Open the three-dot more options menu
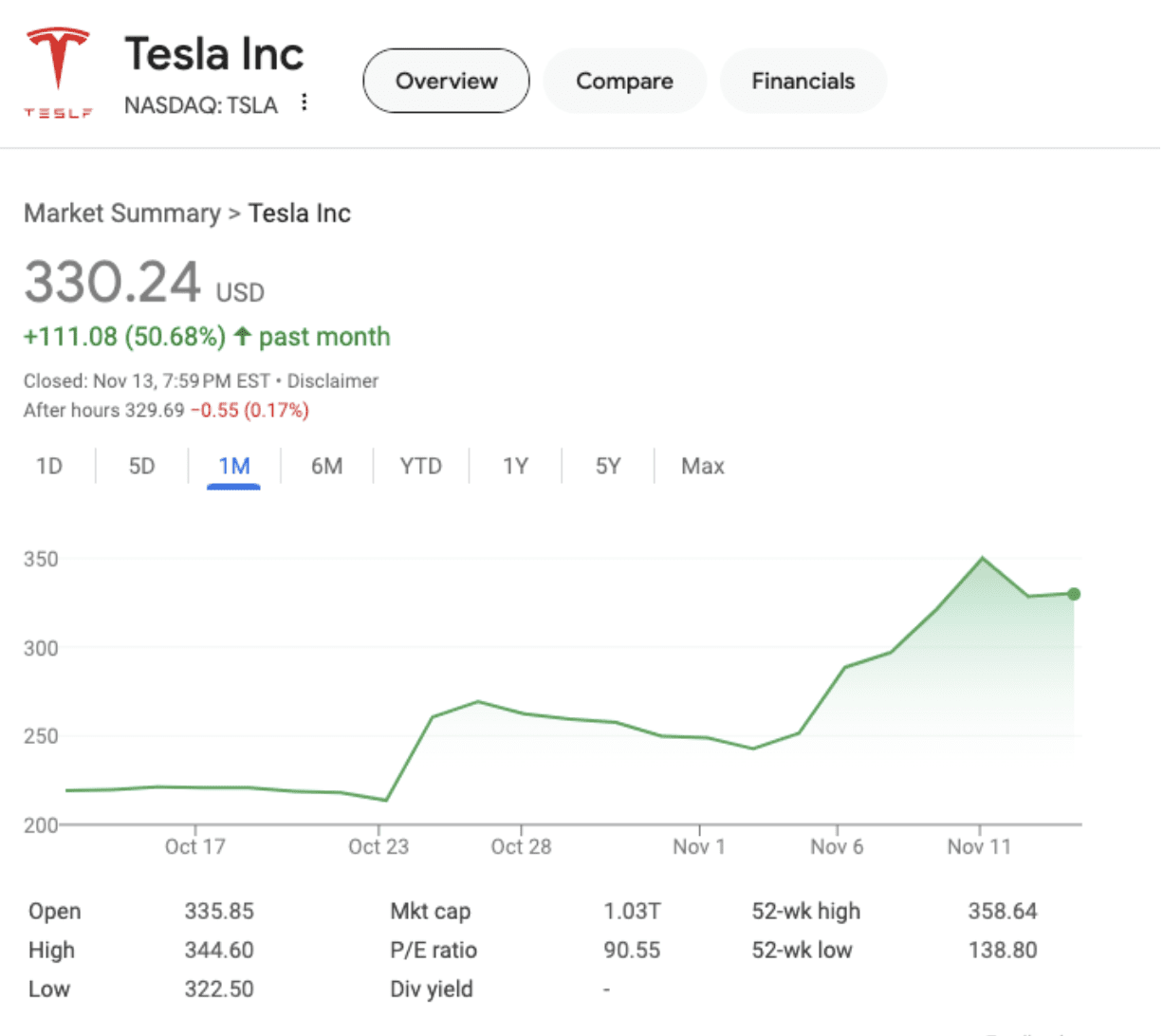Screen dimensions: 1163x1036 (x=304, y=102)
